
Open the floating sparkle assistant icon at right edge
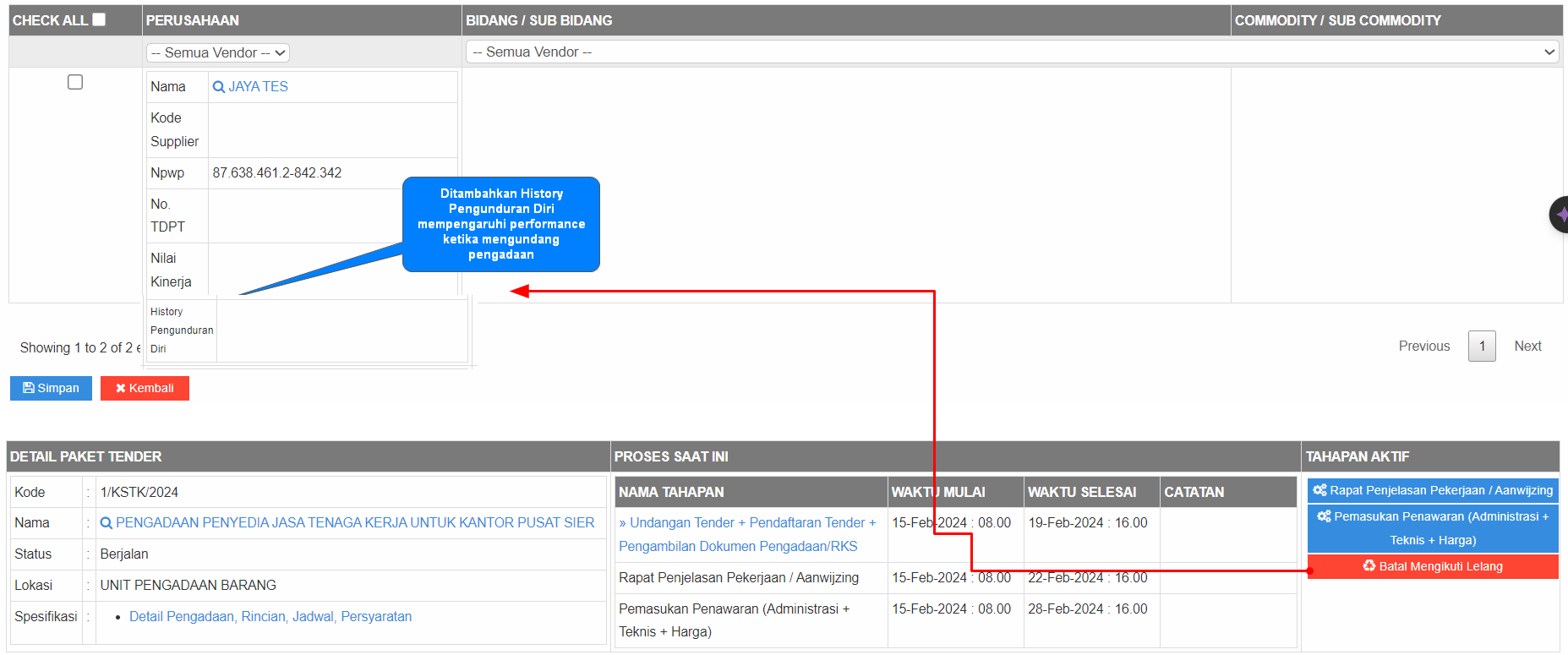tap(1560, 215)
